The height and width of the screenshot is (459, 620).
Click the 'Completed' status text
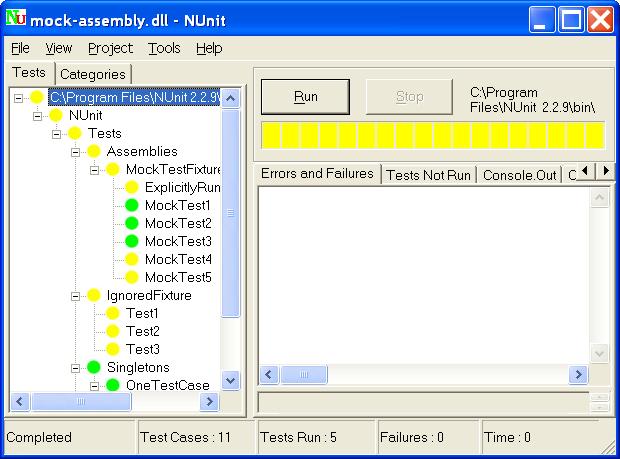[x=39, y=437]
